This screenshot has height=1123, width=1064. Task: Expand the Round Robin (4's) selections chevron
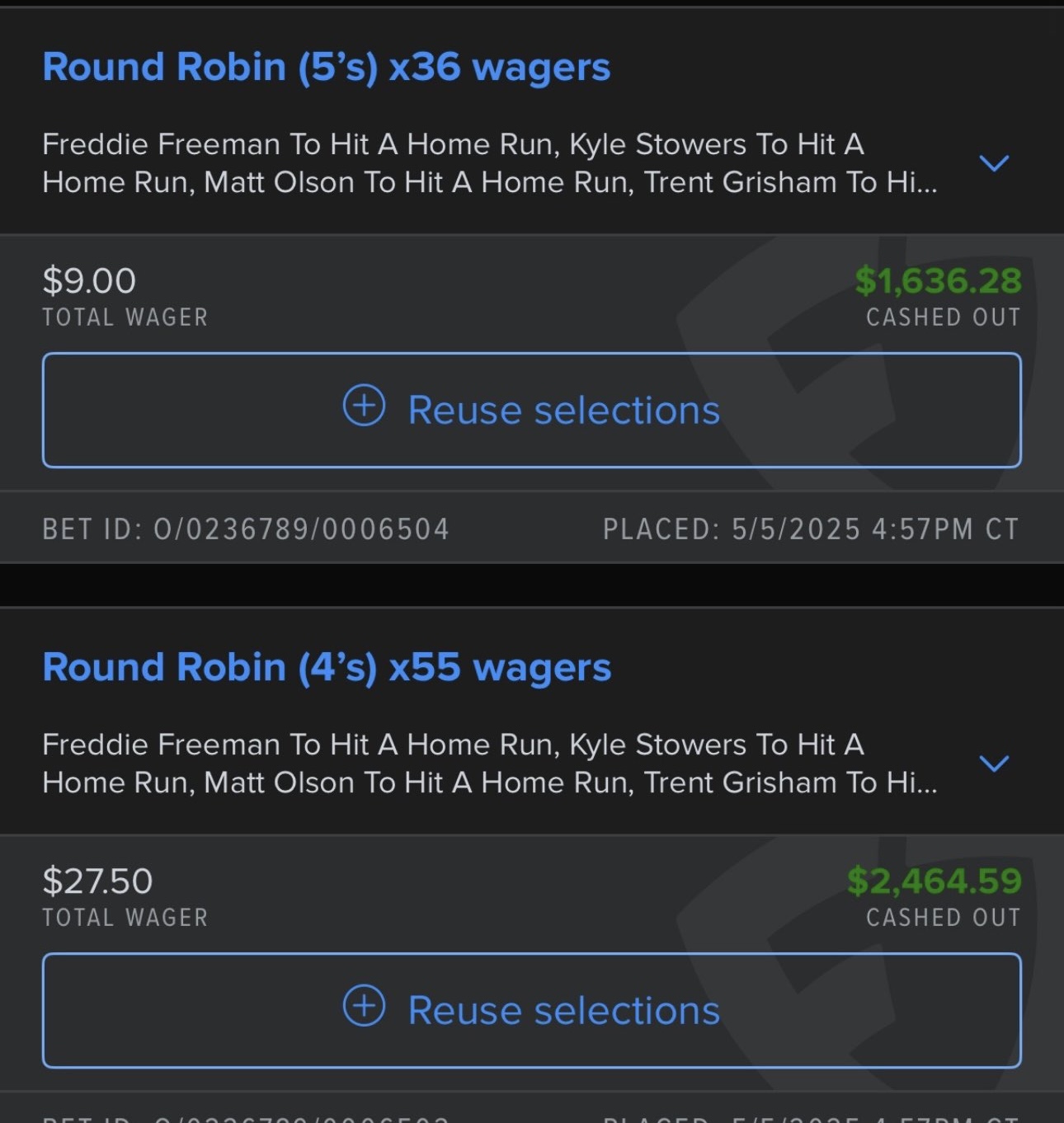[994, 763]
